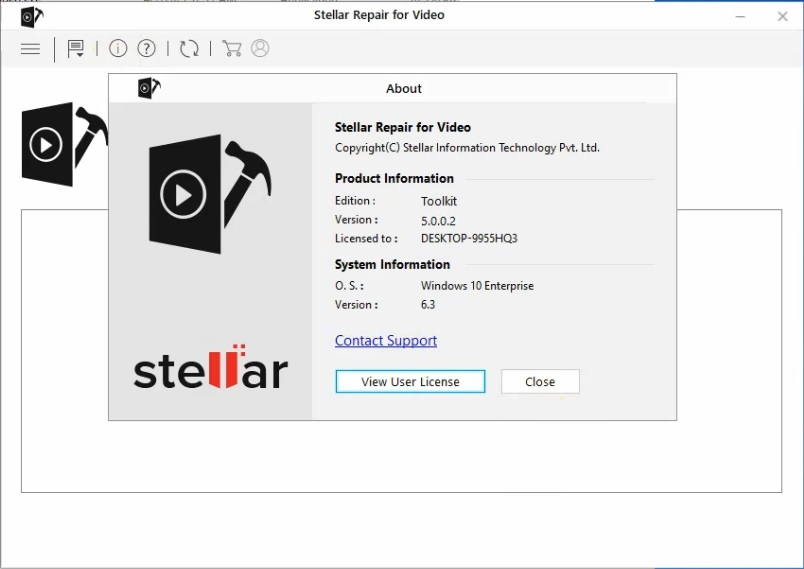This screenshot has width=804, height=569.
Task: Click the Windows 10 Enterprise text
Action: [x=477, y=286]
